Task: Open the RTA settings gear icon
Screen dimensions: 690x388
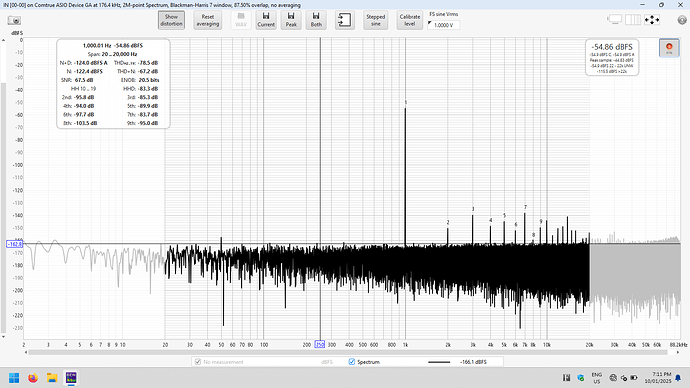Action: tap(682, 20)
